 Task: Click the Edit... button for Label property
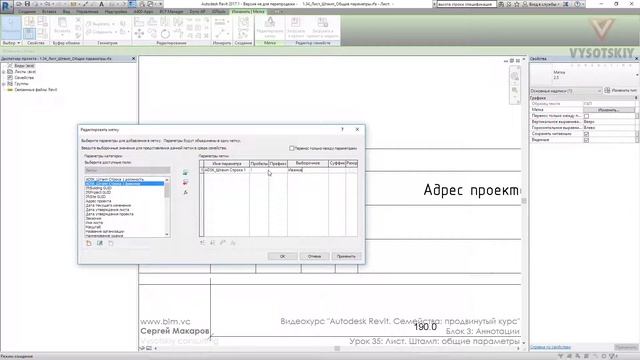coord(609,110)
